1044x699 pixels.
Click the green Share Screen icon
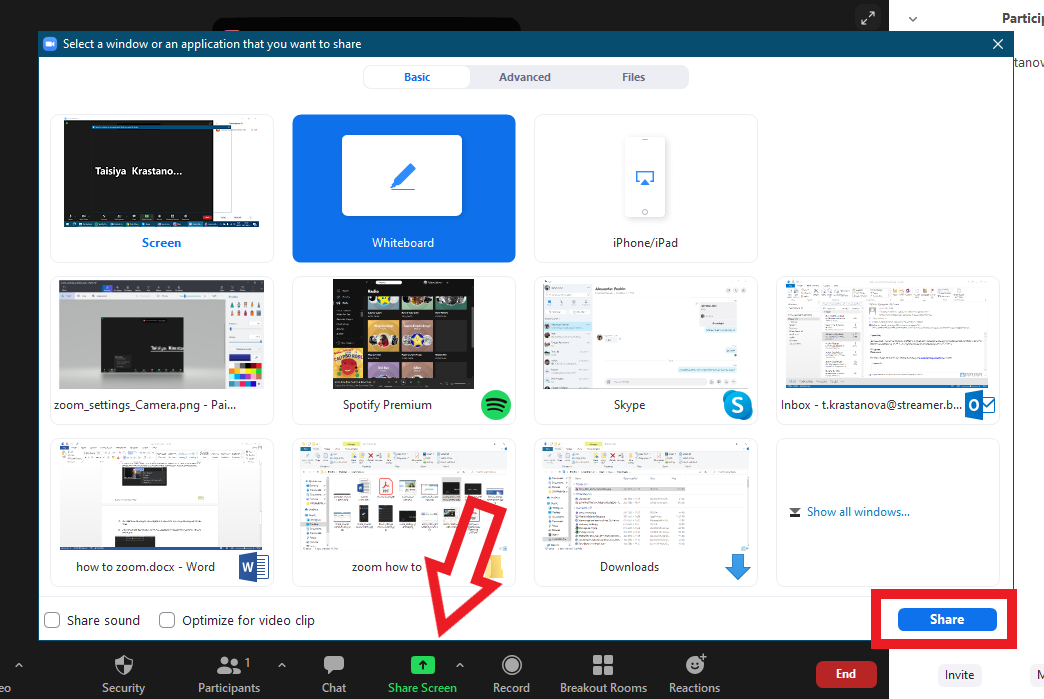click(422, 666)
